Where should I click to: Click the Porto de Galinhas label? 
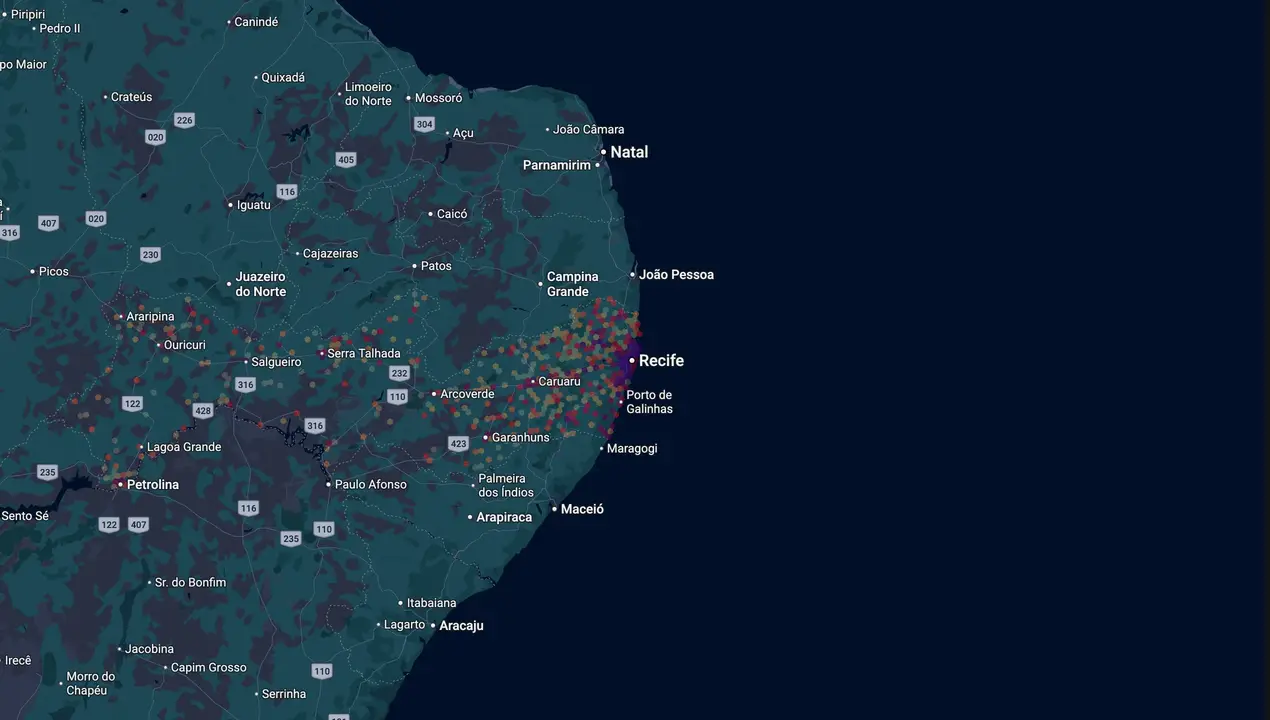tap(650, 402)
